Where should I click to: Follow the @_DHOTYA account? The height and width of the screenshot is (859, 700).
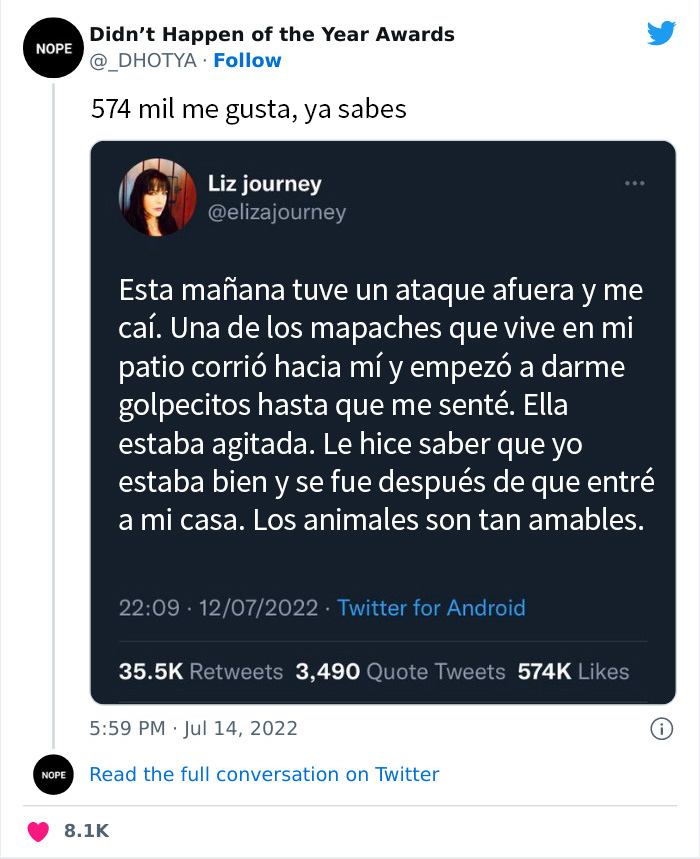(x=248, y=61)
